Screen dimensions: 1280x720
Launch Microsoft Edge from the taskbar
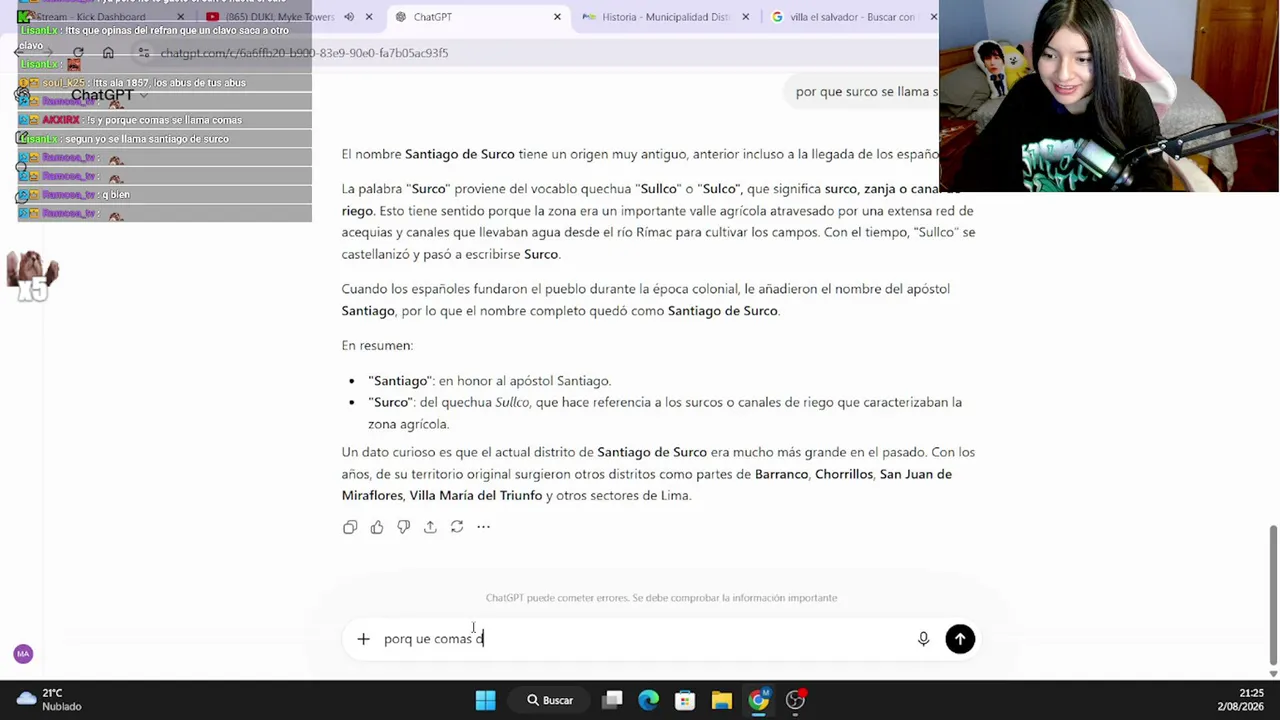649,700
